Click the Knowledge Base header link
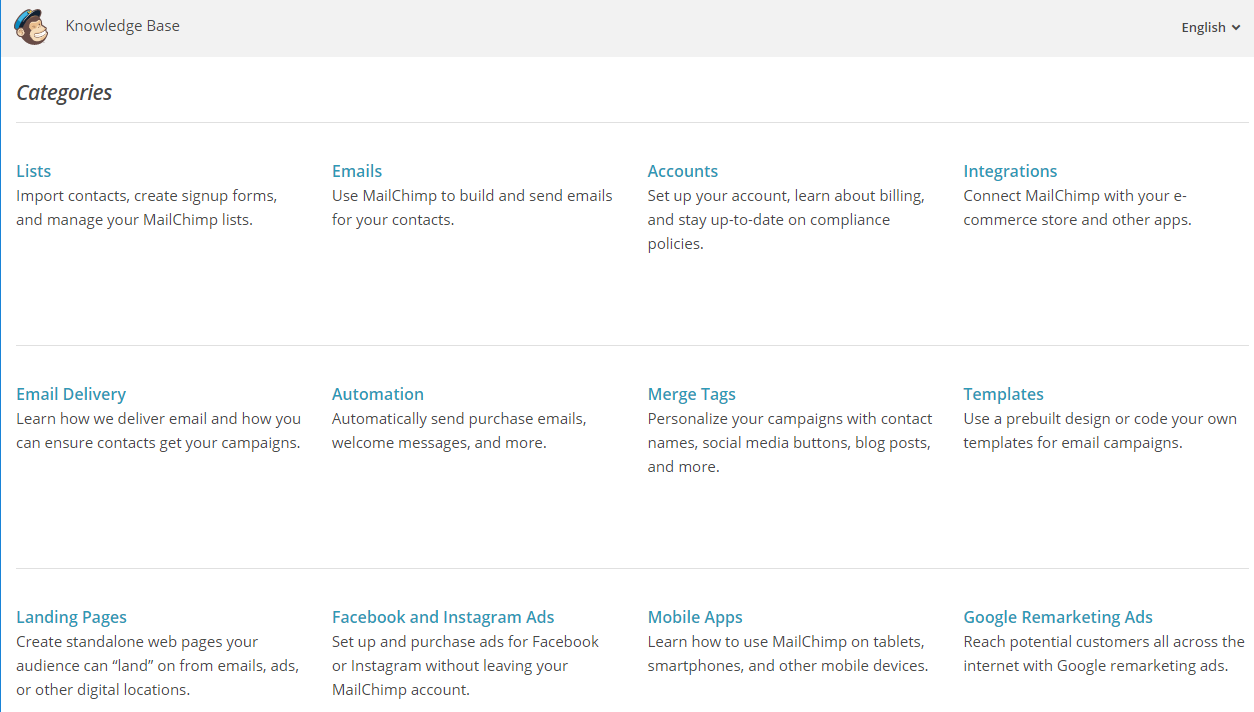This screenshot has height=712, width=1254. (x=122, y=25)
